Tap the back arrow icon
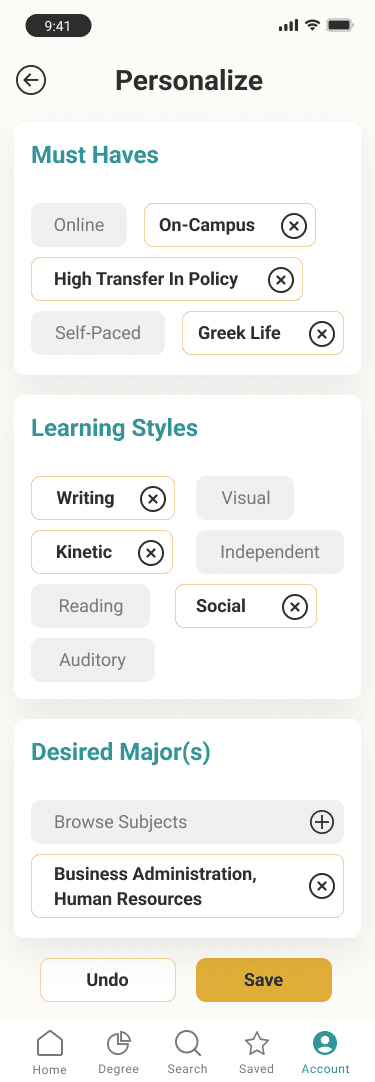 [x=30, y=81]
